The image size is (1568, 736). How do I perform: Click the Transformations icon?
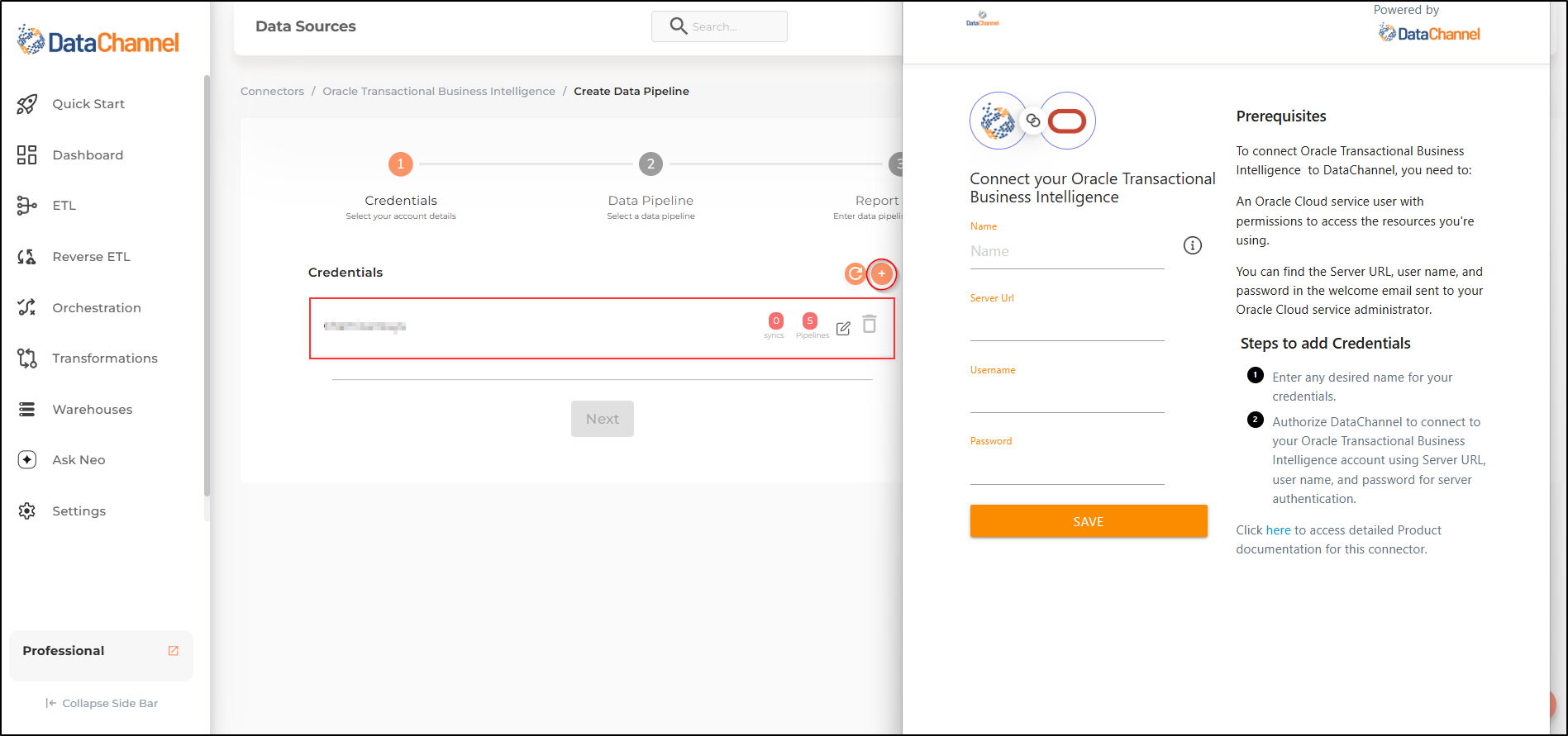pyautogui.click(x=27, y=359)
